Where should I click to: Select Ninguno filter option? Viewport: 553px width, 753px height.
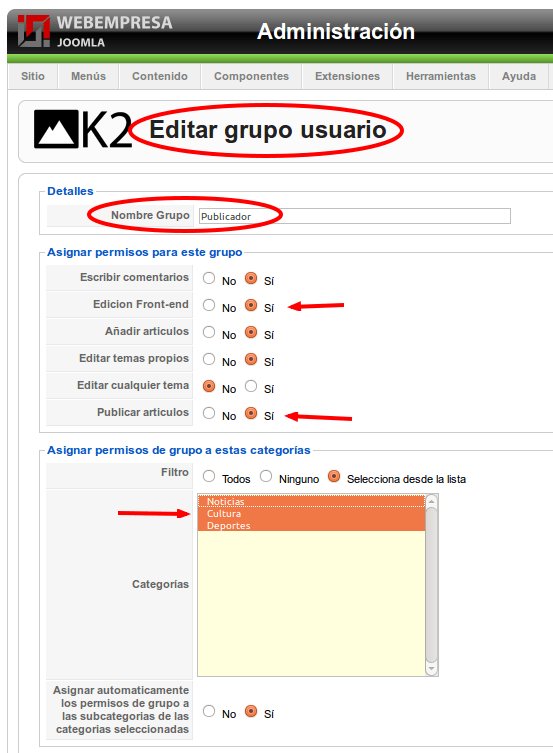[266, 476]
